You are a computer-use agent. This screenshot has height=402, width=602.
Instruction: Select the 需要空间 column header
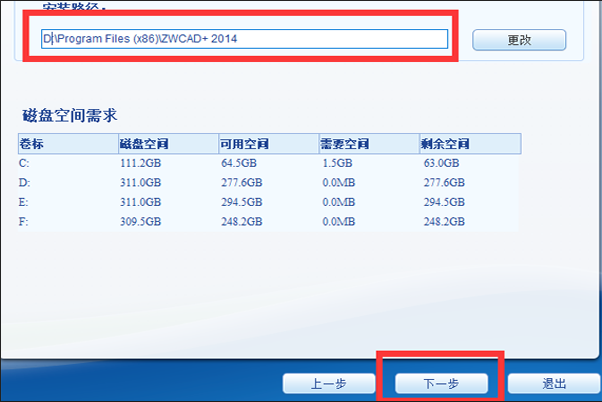click(x=369, y=144)
